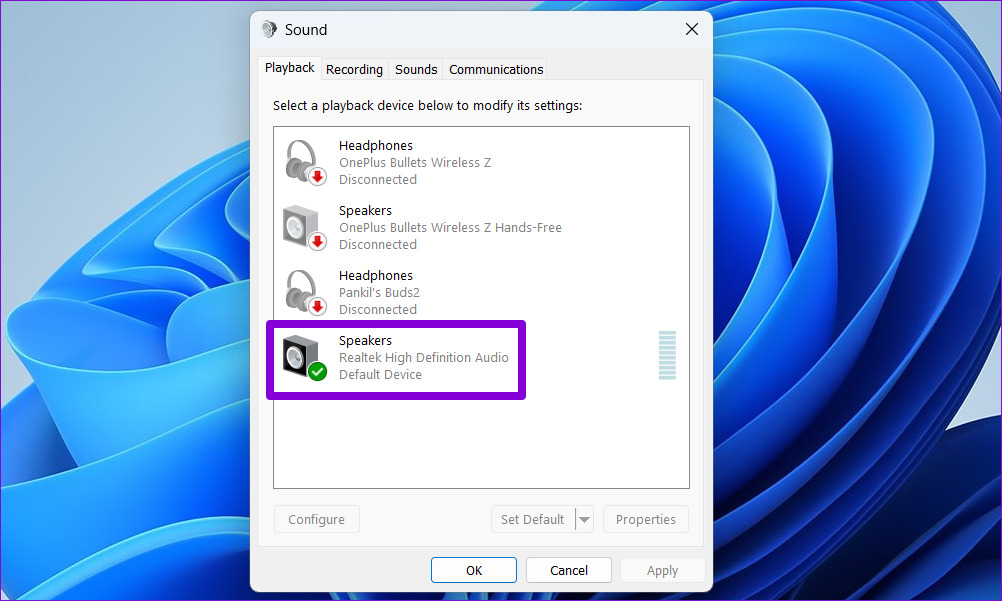Click the Sound title text in title bar
This screenshot has height=601, width=1002.
306,30
